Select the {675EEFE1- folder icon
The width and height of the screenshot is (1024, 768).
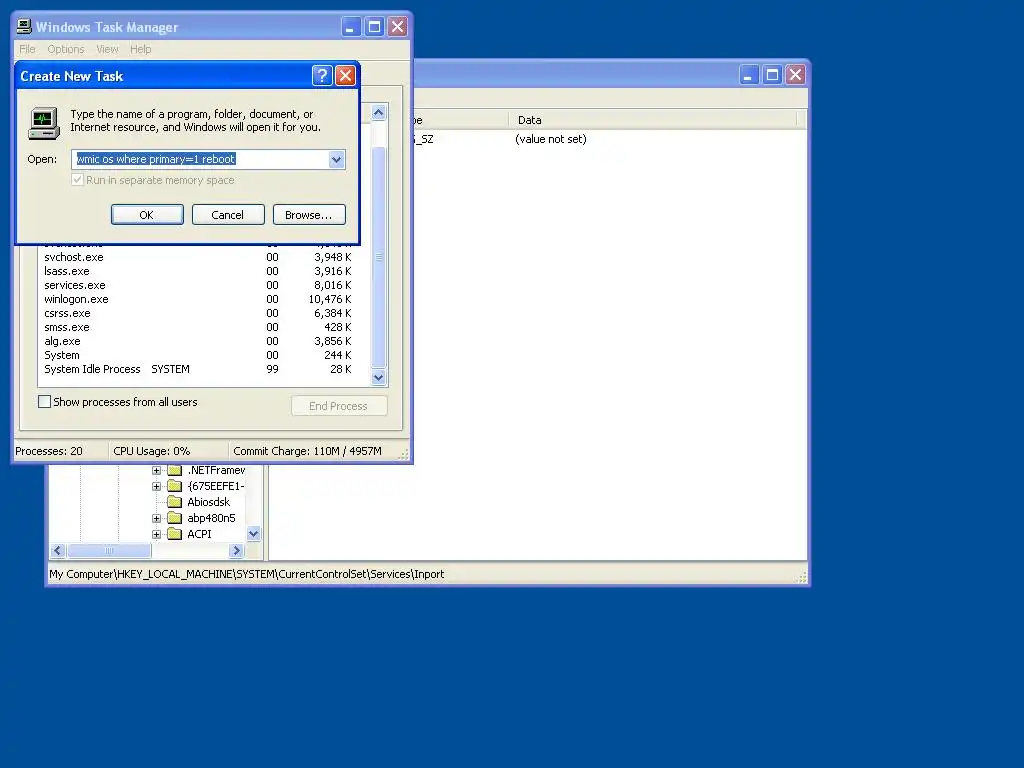[174, 486]
